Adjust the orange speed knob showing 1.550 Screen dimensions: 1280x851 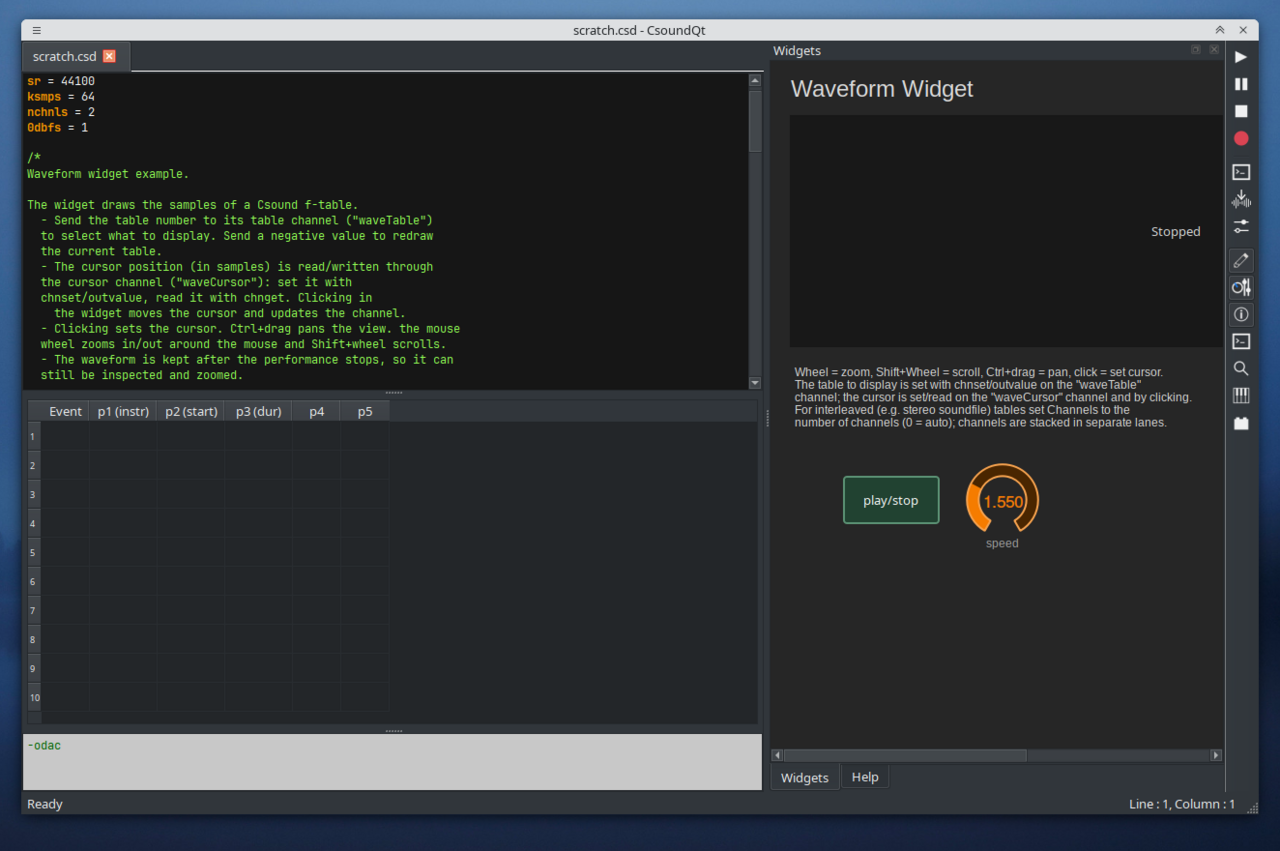click(x=1002, y=500)
